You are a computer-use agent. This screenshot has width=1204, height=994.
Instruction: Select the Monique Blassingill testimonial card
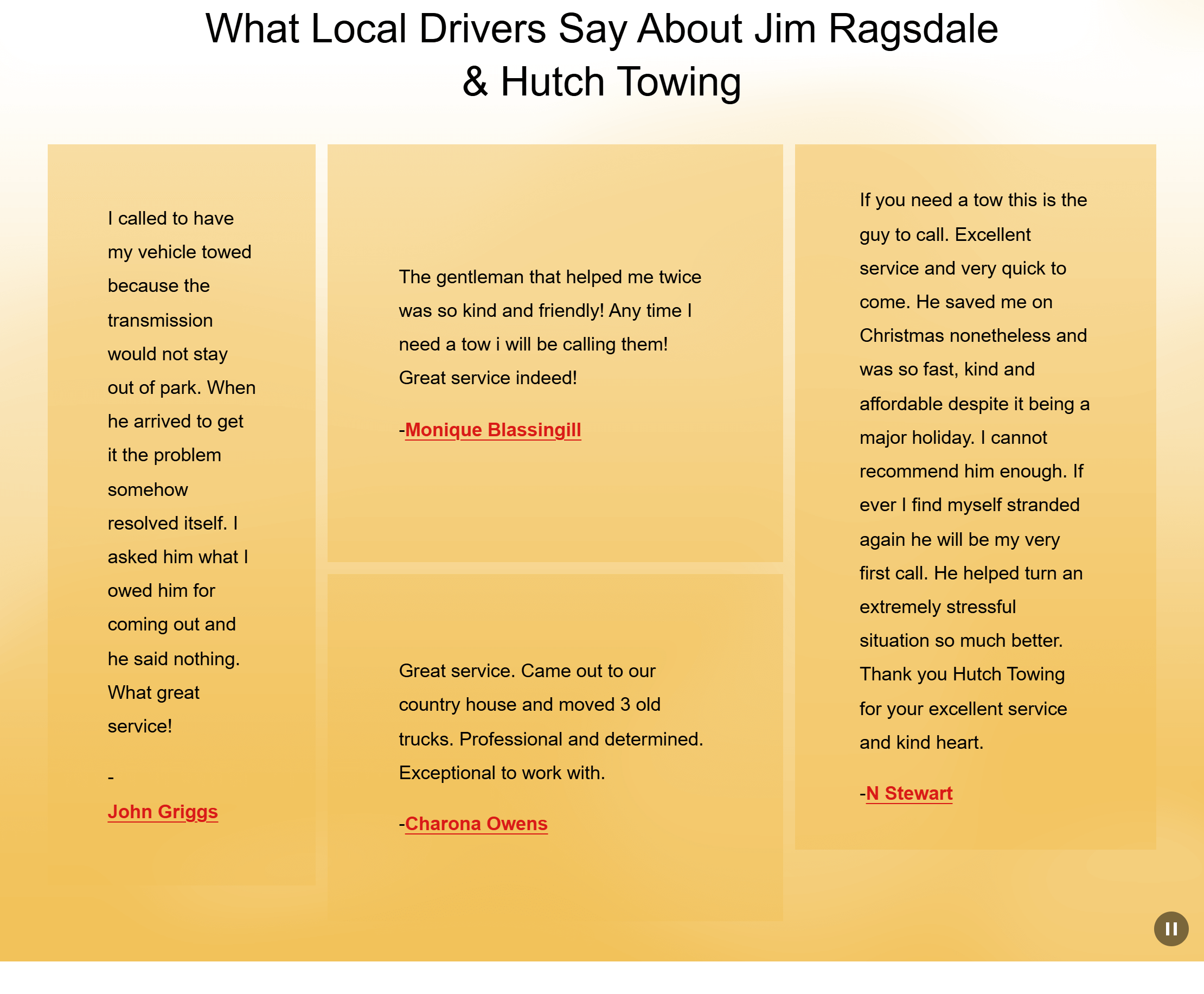click(555, 352)
